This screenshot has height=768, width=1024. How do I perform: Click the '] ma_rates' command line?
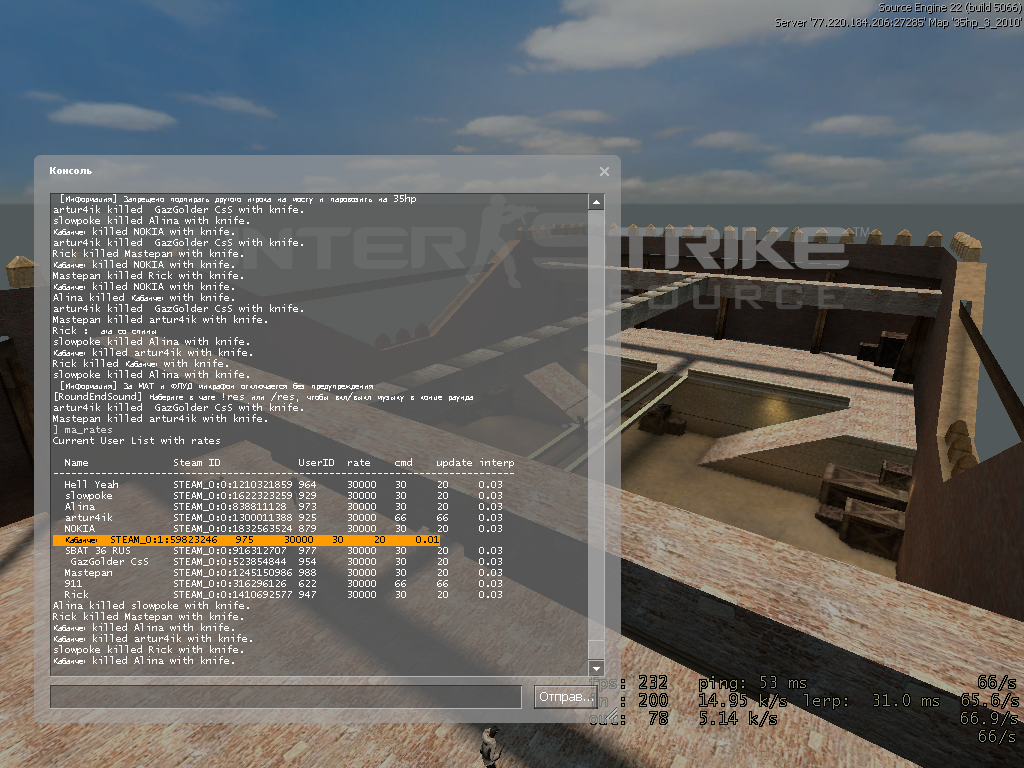pos(82,430)
